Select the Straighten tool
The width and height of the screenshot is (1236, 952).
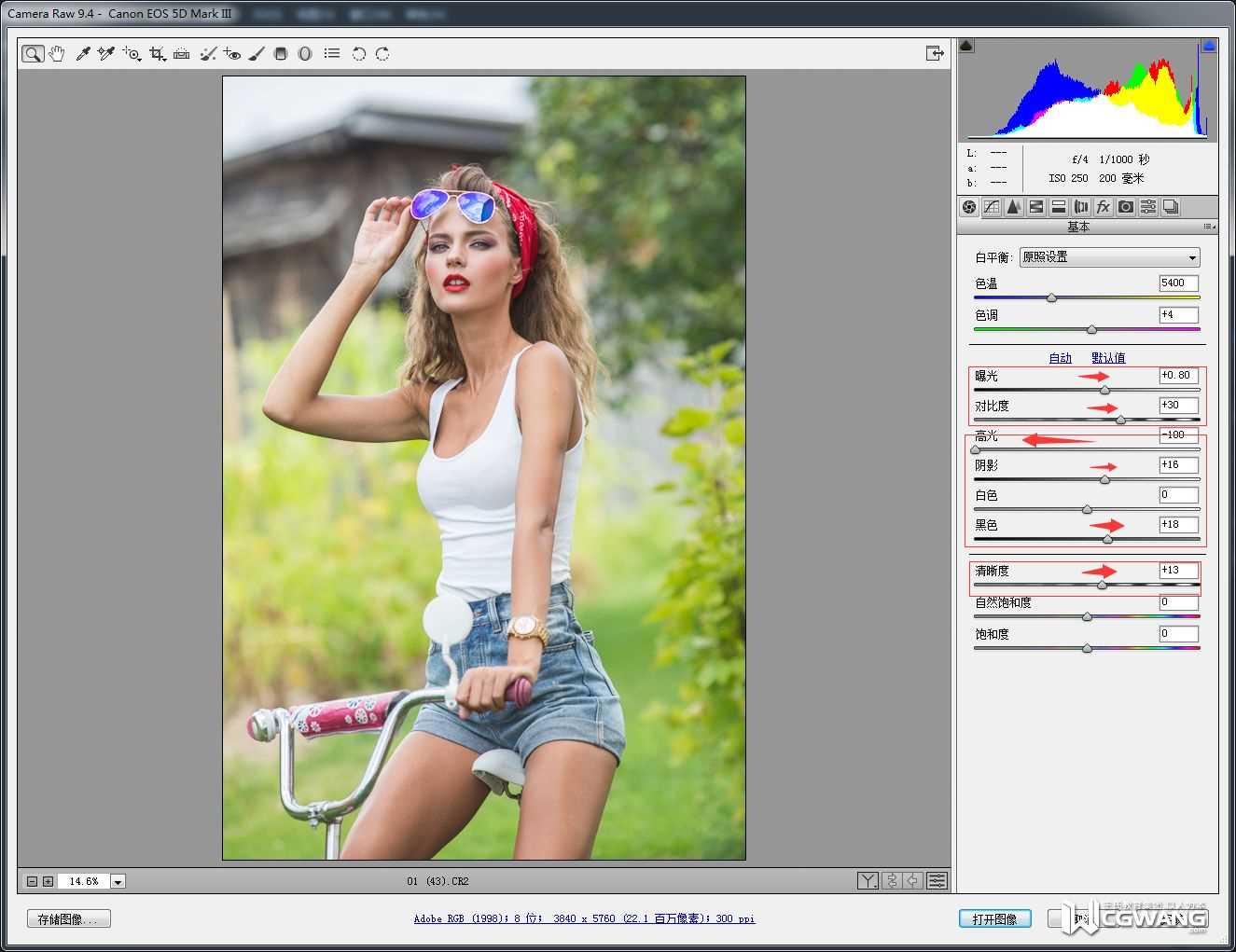click(x=182, y=54)
